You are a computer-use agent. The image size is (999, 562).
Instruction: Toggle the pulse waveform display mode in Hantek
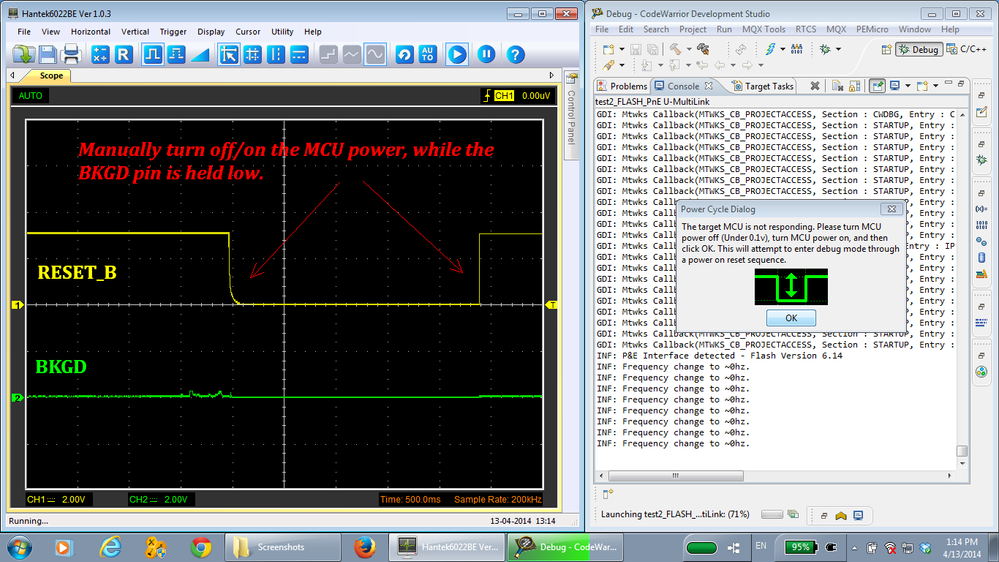click(x=152, y=55)
